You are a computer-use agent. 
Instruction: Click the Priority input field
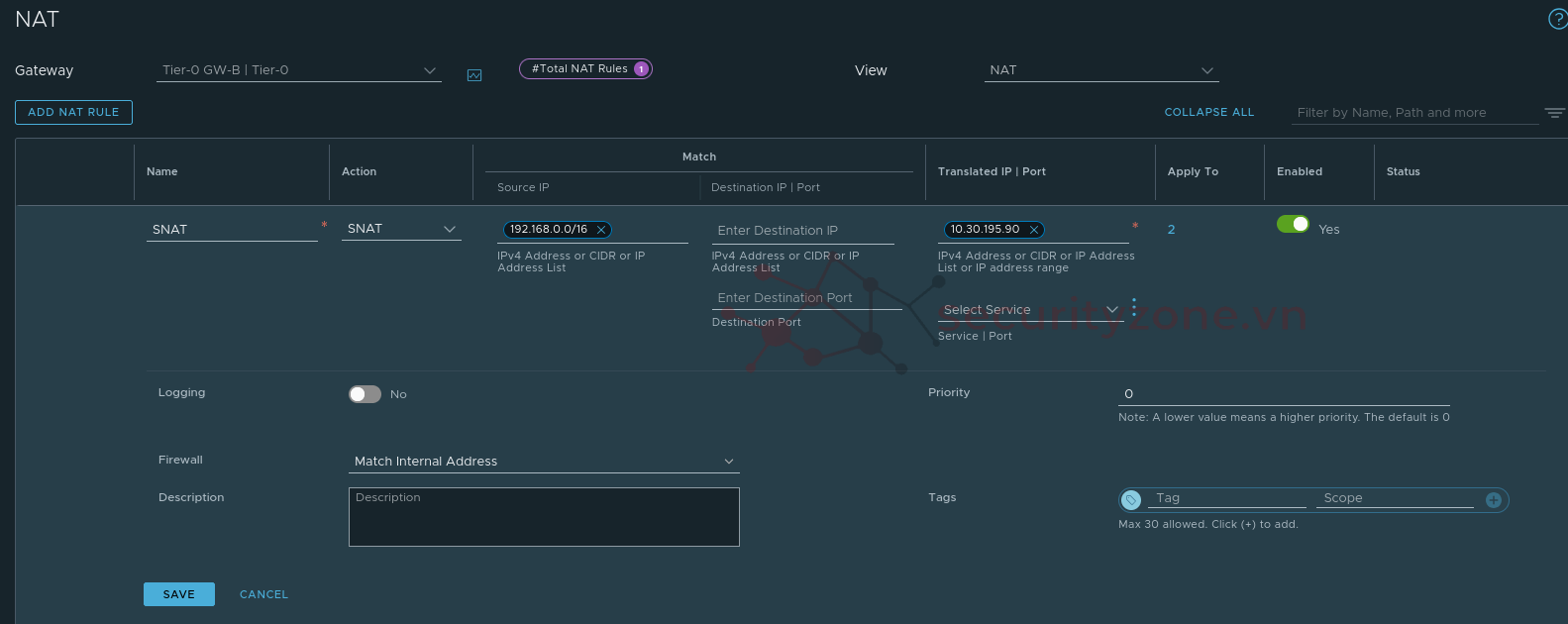pyautogui.click(x=1283, y=394)
